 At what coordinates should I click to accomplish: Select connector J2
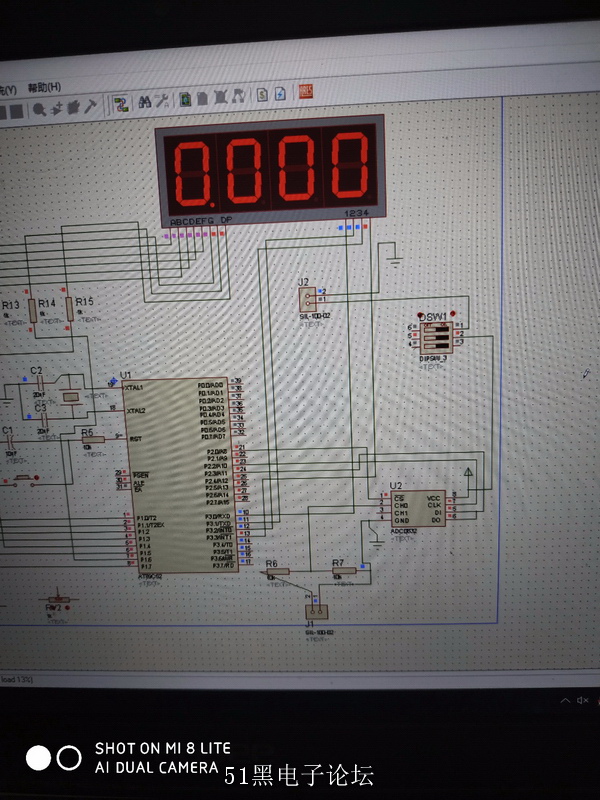point(307,299)
